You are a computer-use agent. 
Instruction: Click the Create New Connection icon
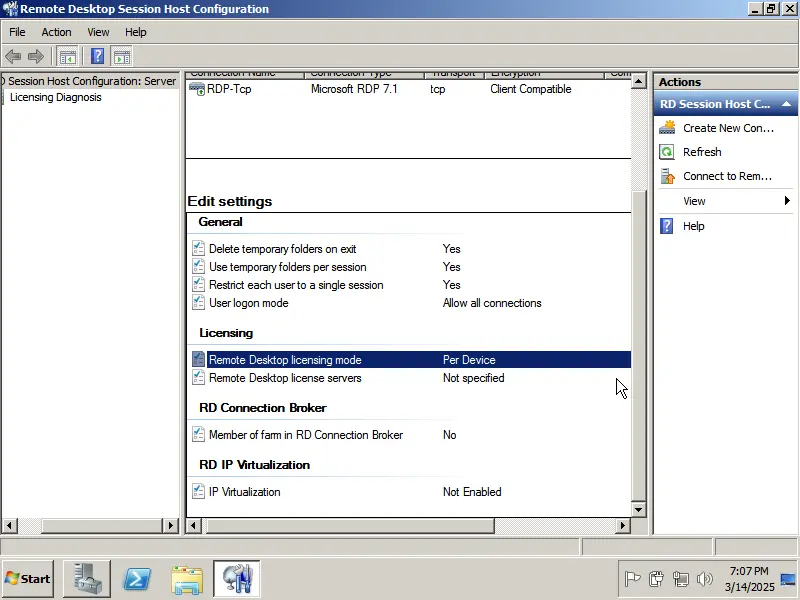667,128
